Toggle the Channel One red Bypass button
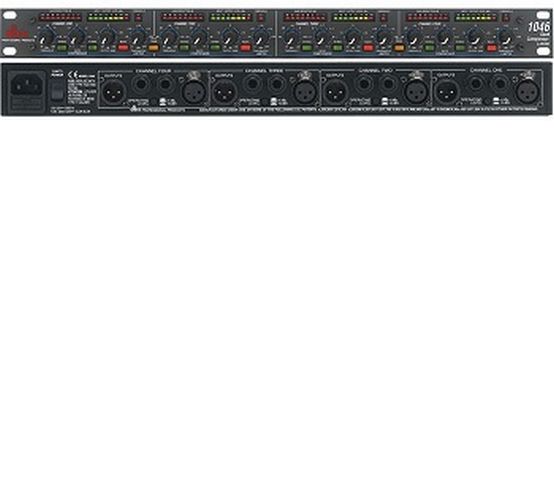 [123, 47]
